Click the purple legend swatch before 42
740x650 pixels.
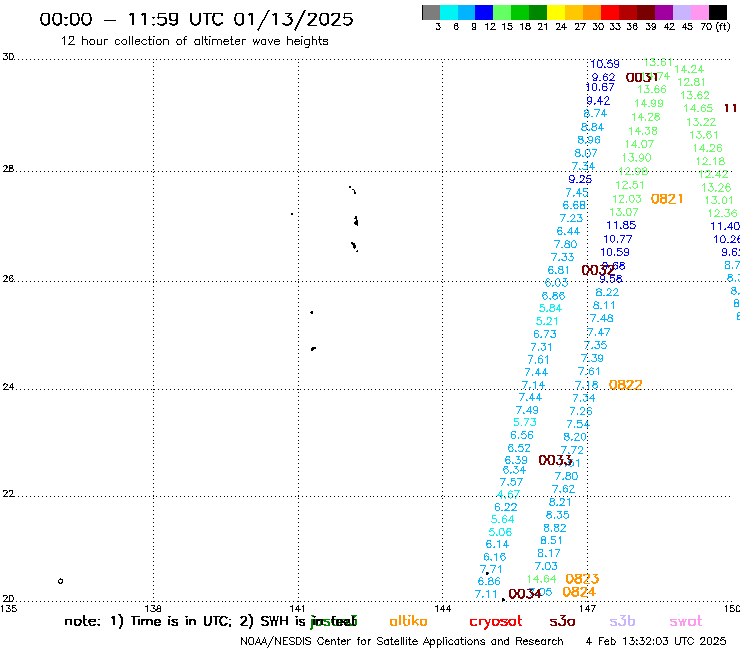pos(664,12)
